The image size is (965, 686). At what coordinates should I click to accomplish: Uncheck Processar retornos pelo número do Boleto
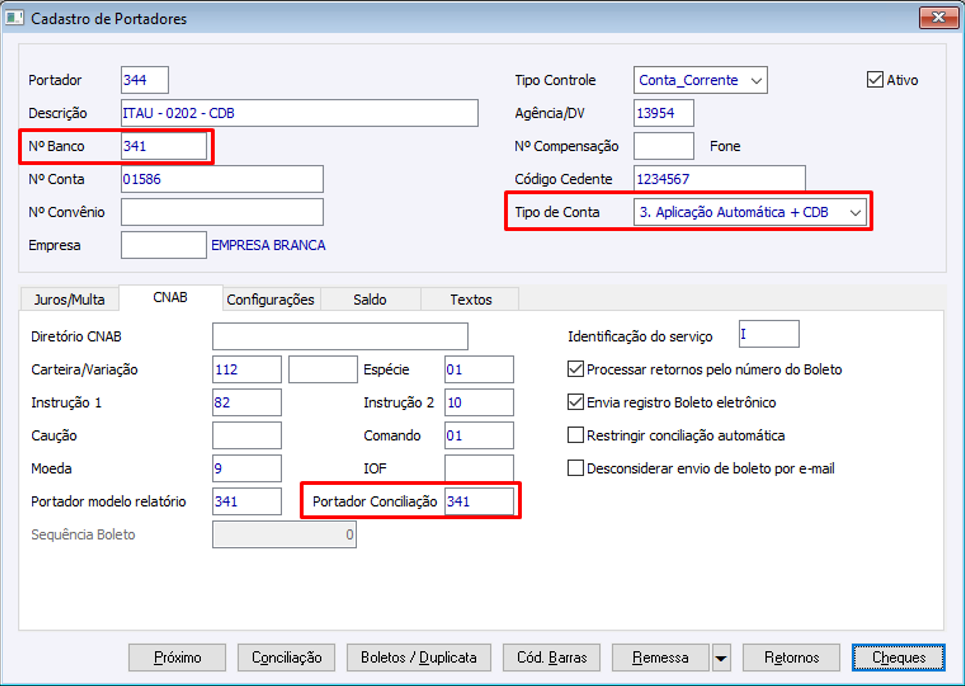point(575,369)
